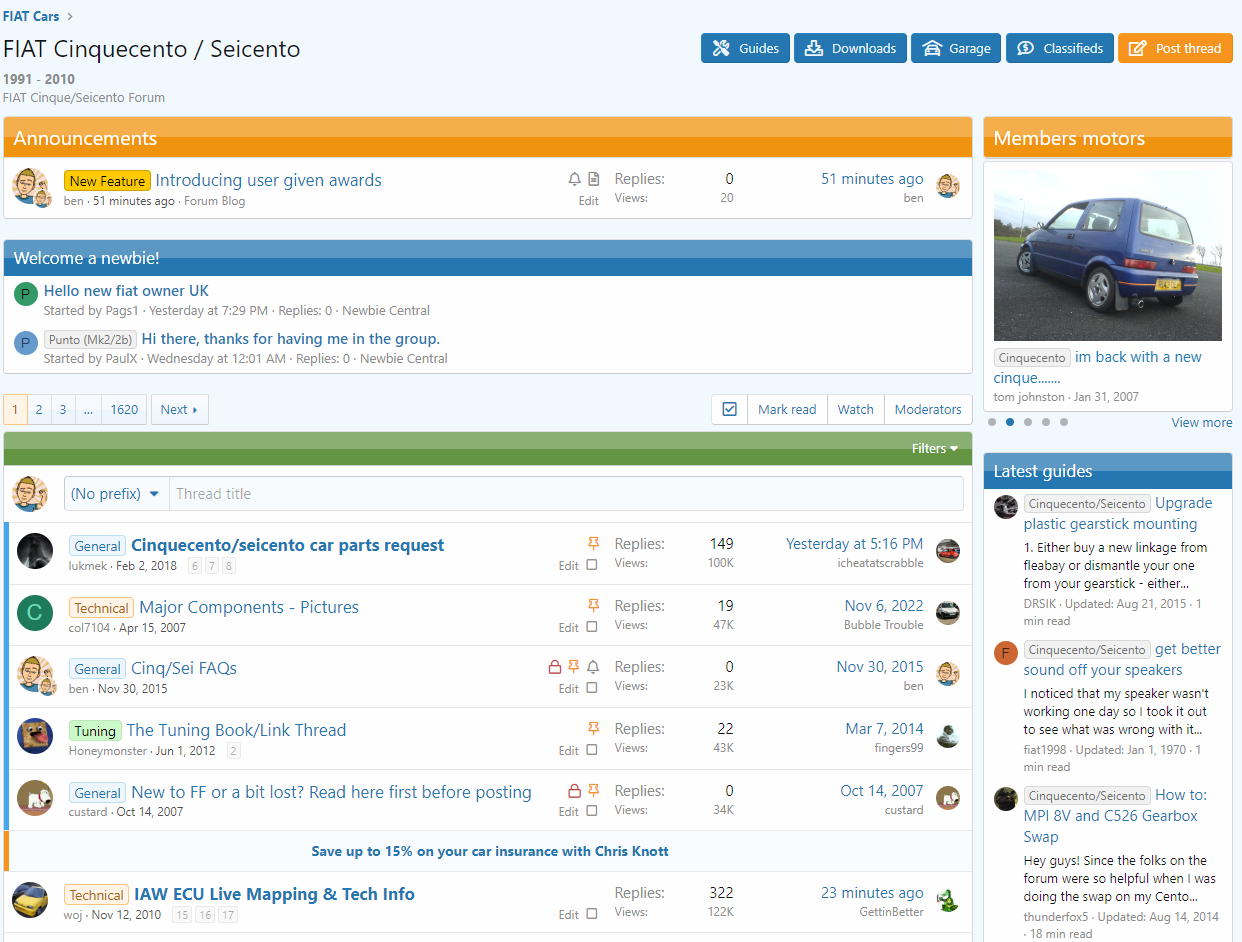Click GettinBetter's green avatar icon

click(x=948, y=901)
